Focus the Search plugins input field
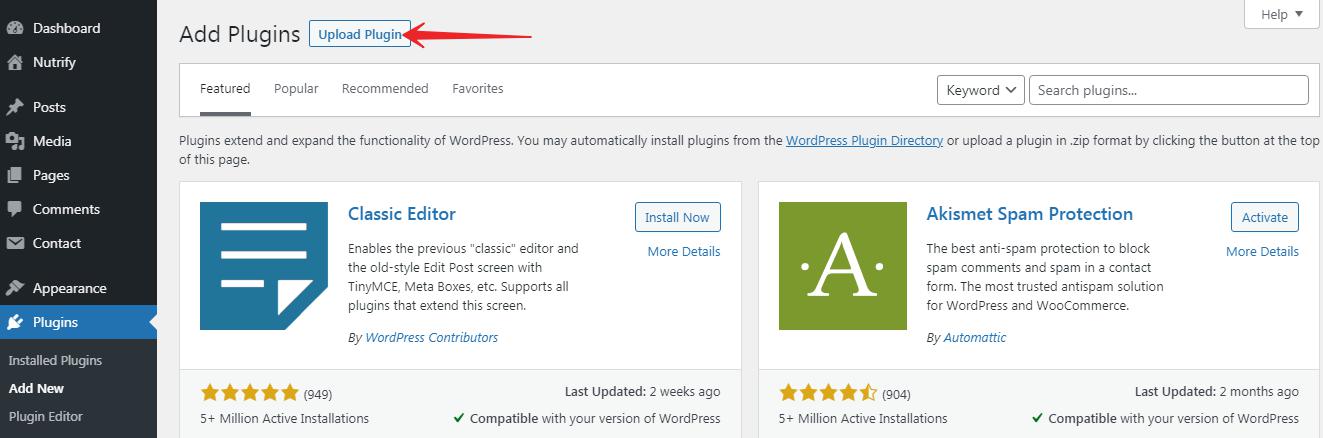The width and height of the screenshot is (1323, 438). (x=1169, y=90)
